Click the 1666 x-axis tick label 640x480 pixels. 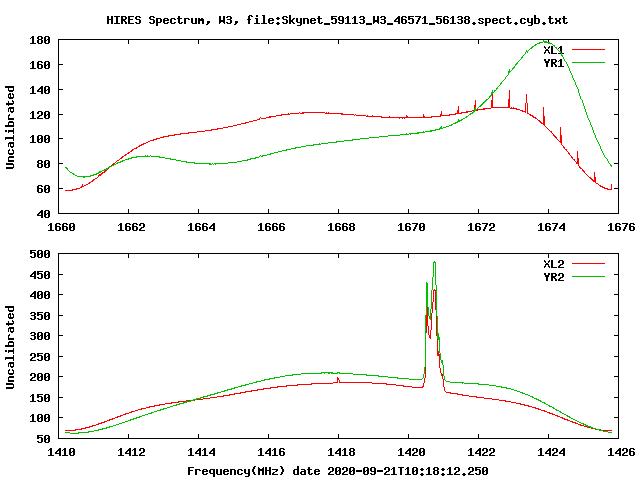coord(271,227)
